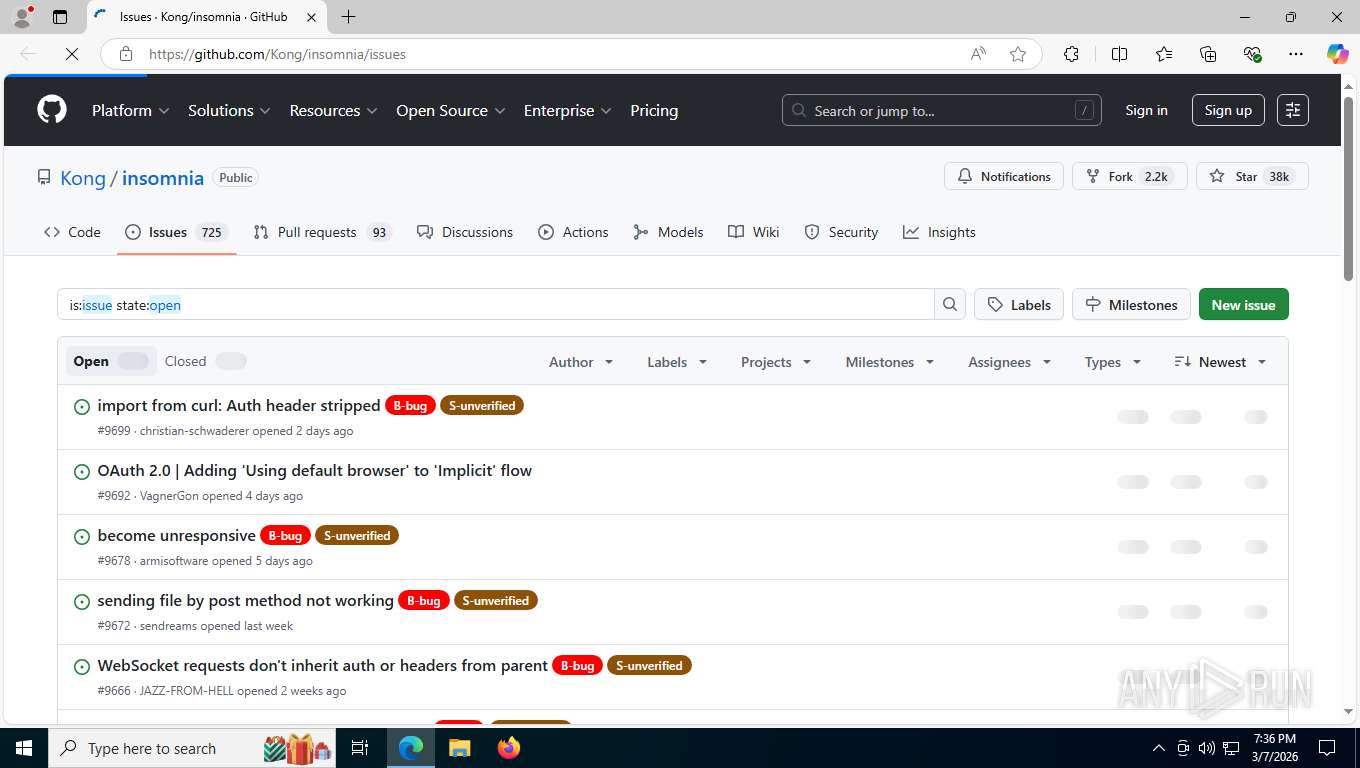Open Collections icon in Edge toolbar
1360x768 pixels.
coord(1208,54)
